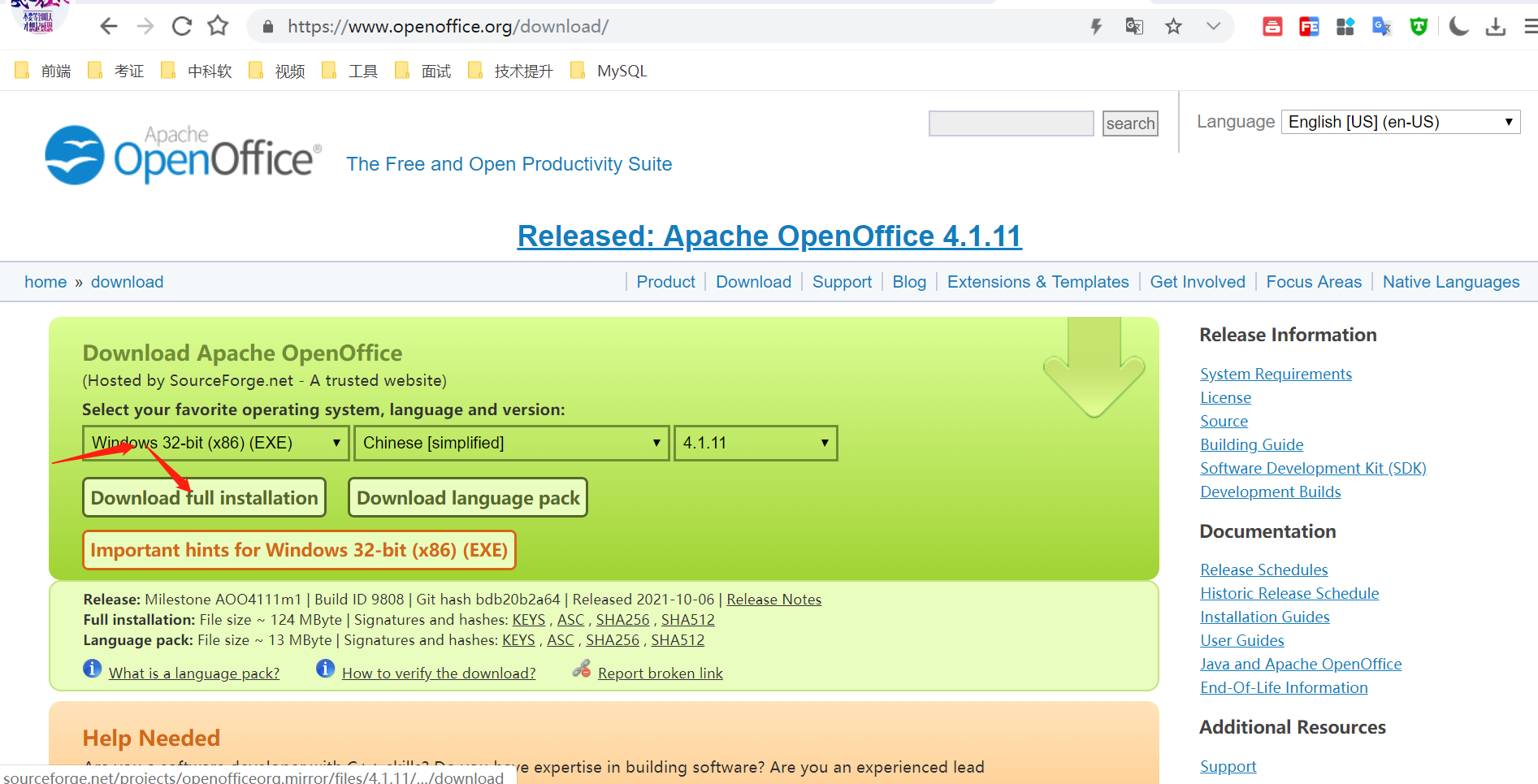Open Building Guide link
The image size is (1538, 784).
[1251, 444]
